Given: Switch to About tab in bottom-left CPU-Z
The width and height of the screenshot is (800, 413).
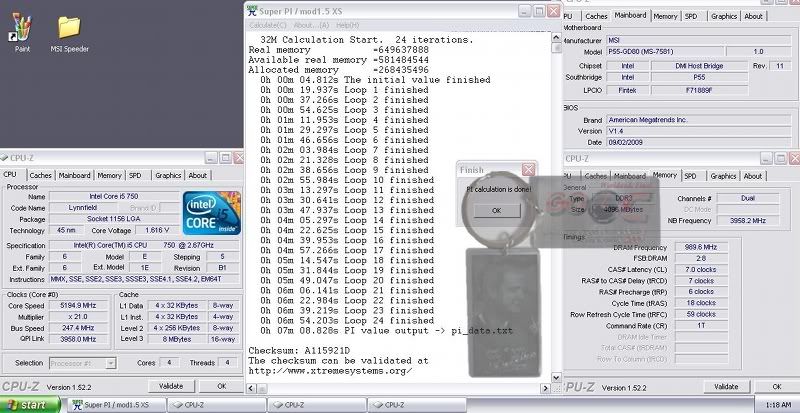Looking at the screenshot, I should [197, 175].
